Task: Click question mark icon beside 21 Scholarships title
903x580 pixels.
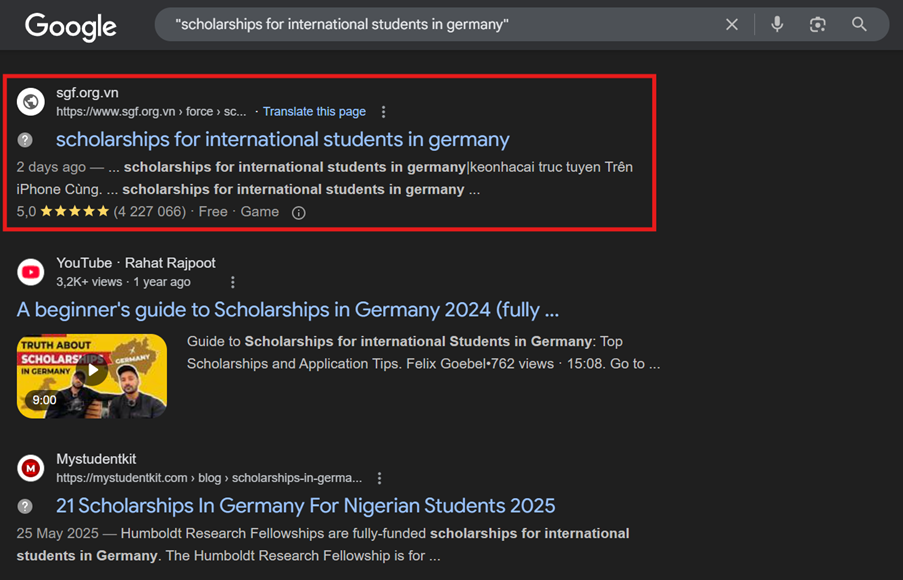Action: 25,506
